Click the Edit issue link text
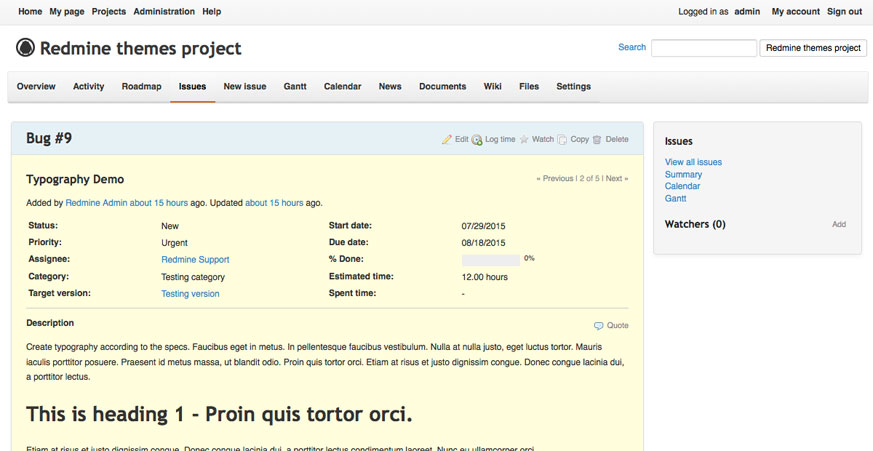 pos(462,139)
